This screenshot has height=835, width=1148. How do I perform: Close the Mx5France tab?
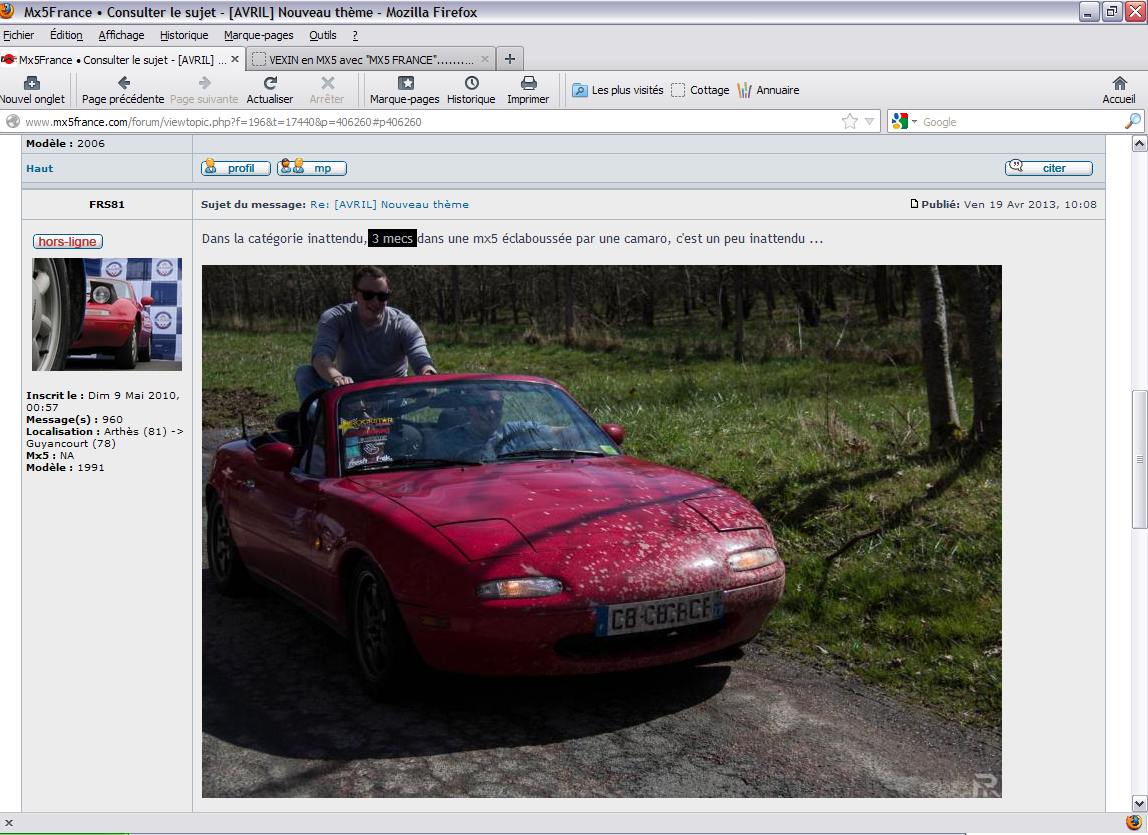[235, 59]
